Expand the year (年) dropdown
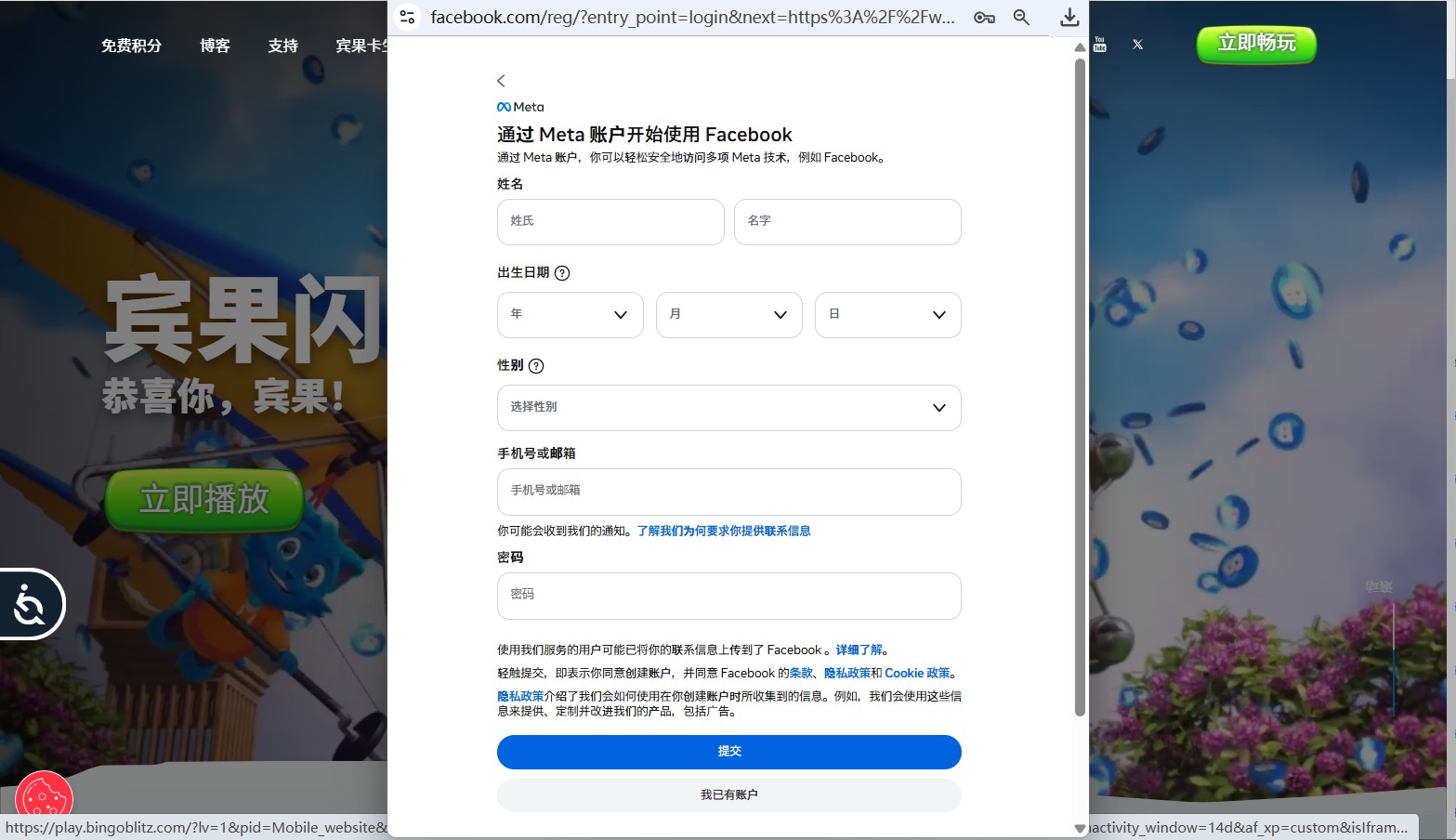This screenshot has width=1456, height=840. tap(571, 315)
